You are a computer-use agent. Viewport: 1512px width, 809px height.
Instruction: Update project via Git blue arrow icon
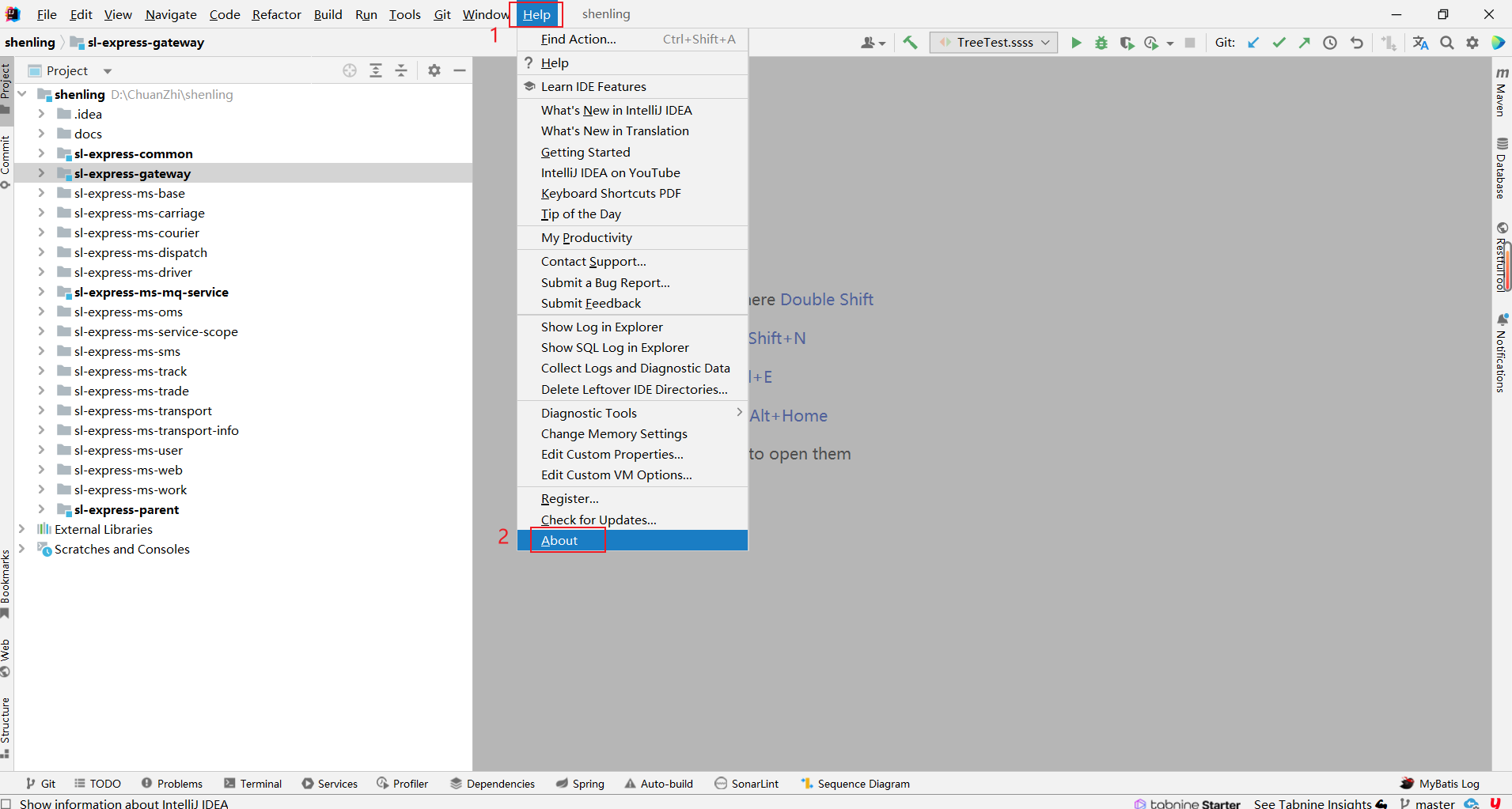coord(1253,43)
